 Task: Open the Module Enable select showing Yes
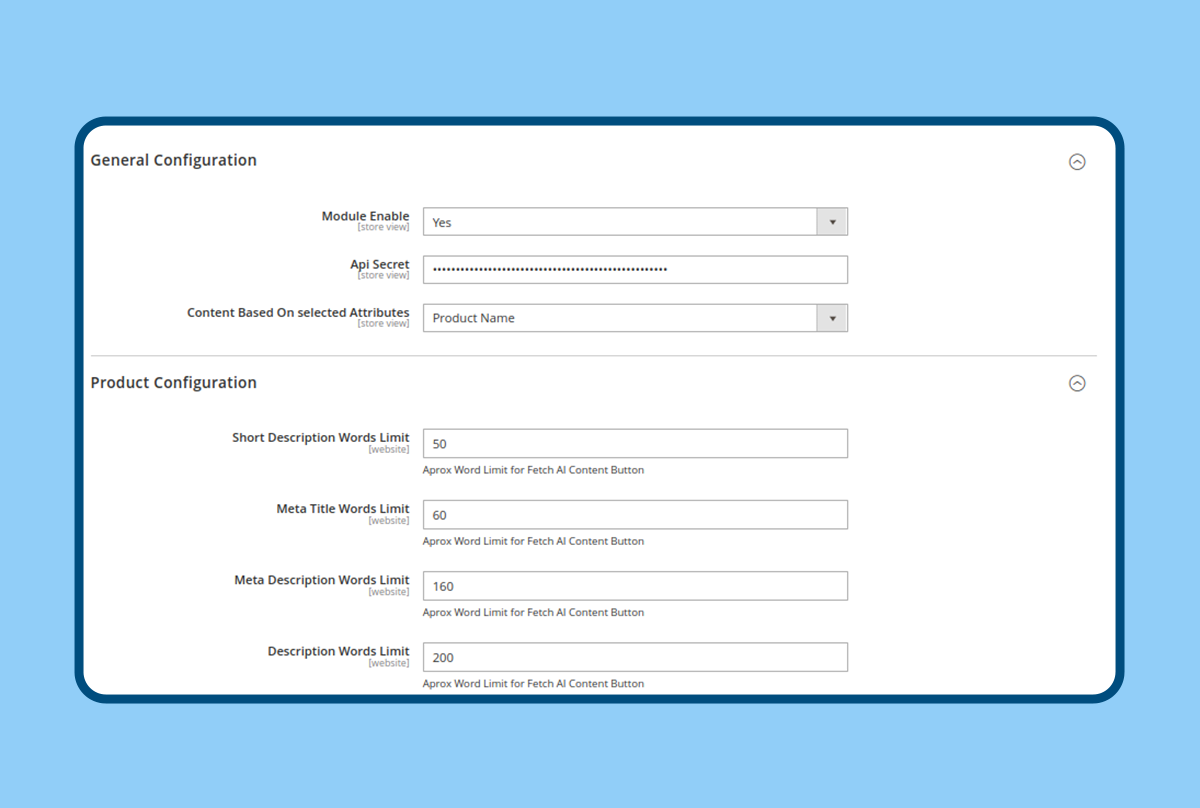[x=620, y=222]
